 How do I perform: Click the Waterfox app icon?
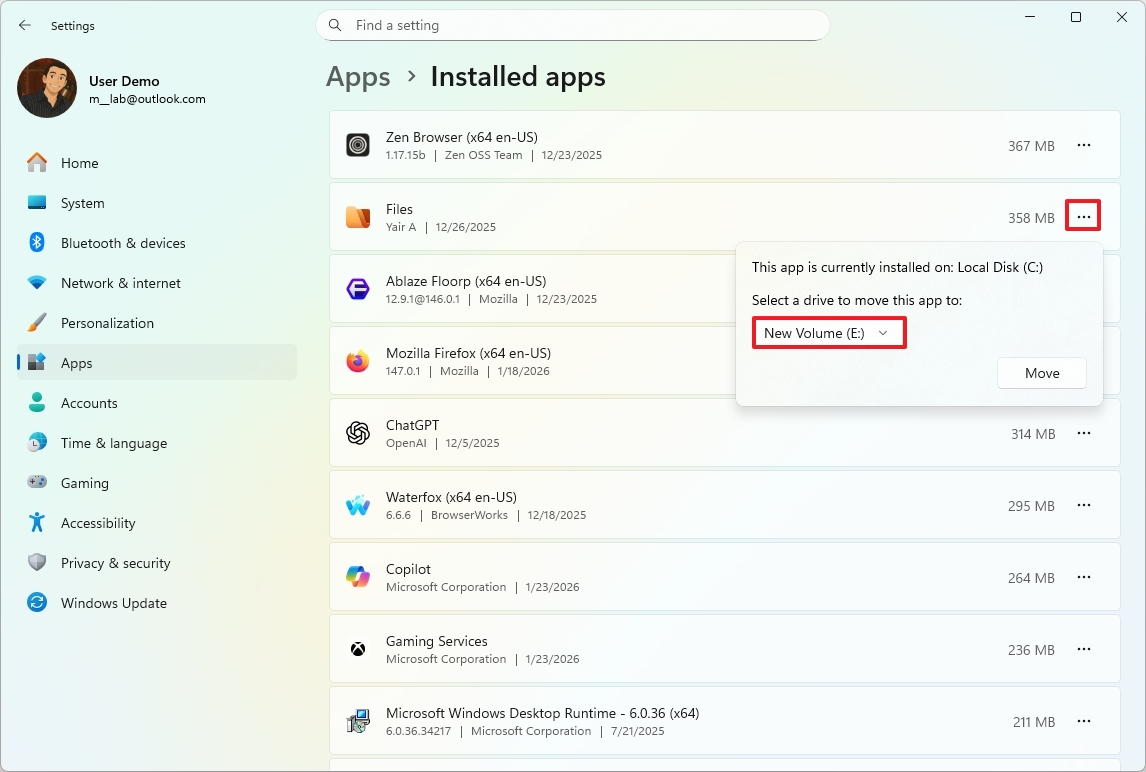point(358,505)
